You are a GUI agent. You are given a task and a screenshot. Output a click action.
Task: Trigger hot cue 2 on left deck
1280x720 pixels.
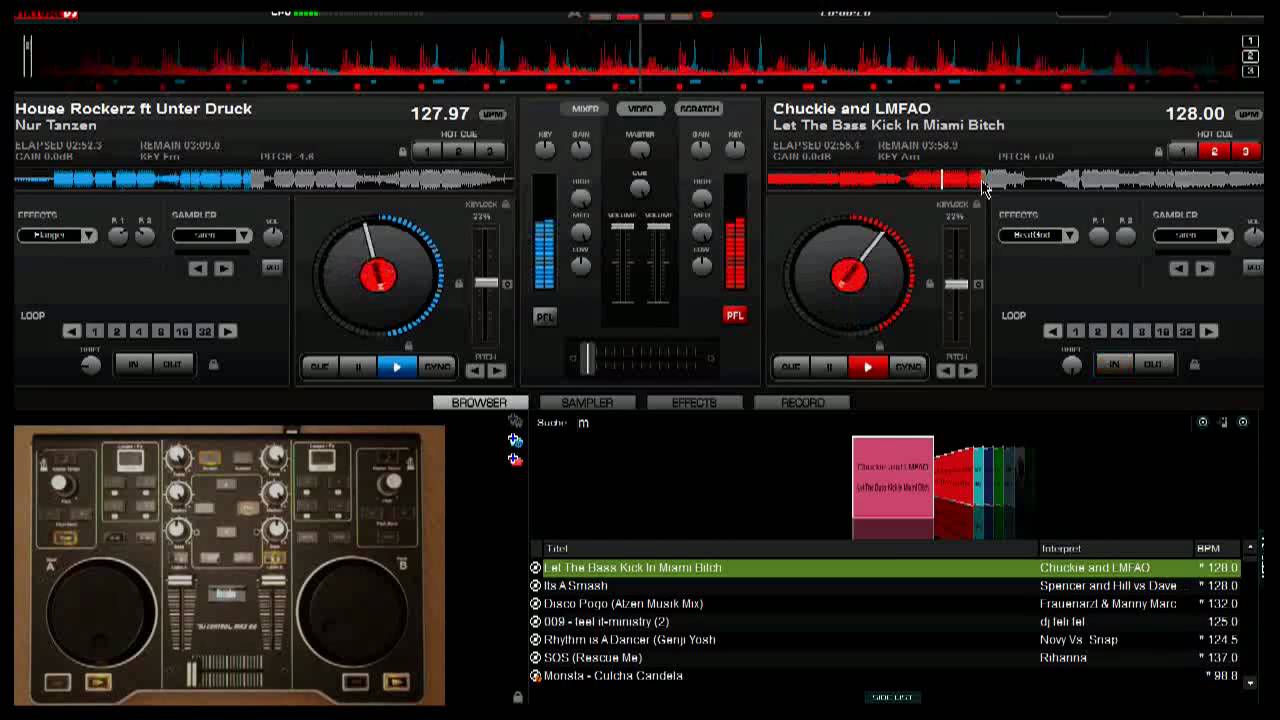(x=458, y=151)
